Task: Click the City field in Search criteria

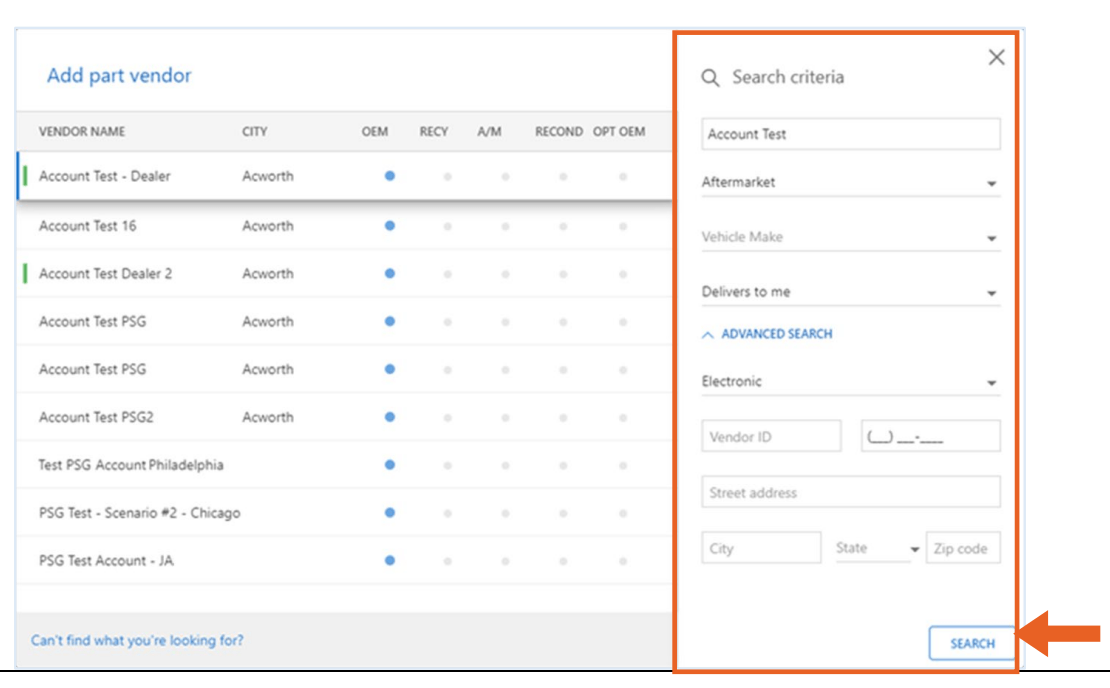Action: [761, 548]
